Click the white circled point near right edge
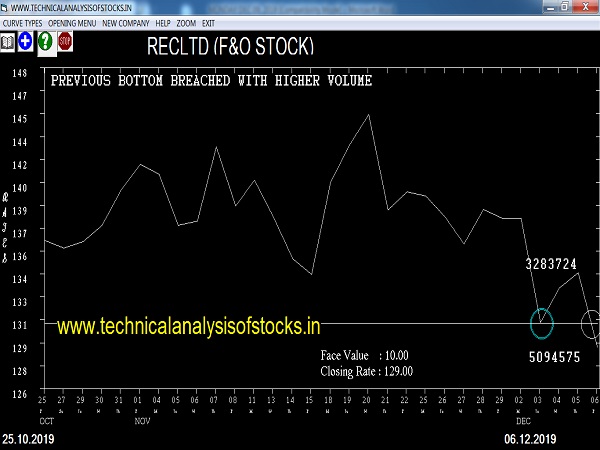 pos(590,323)
